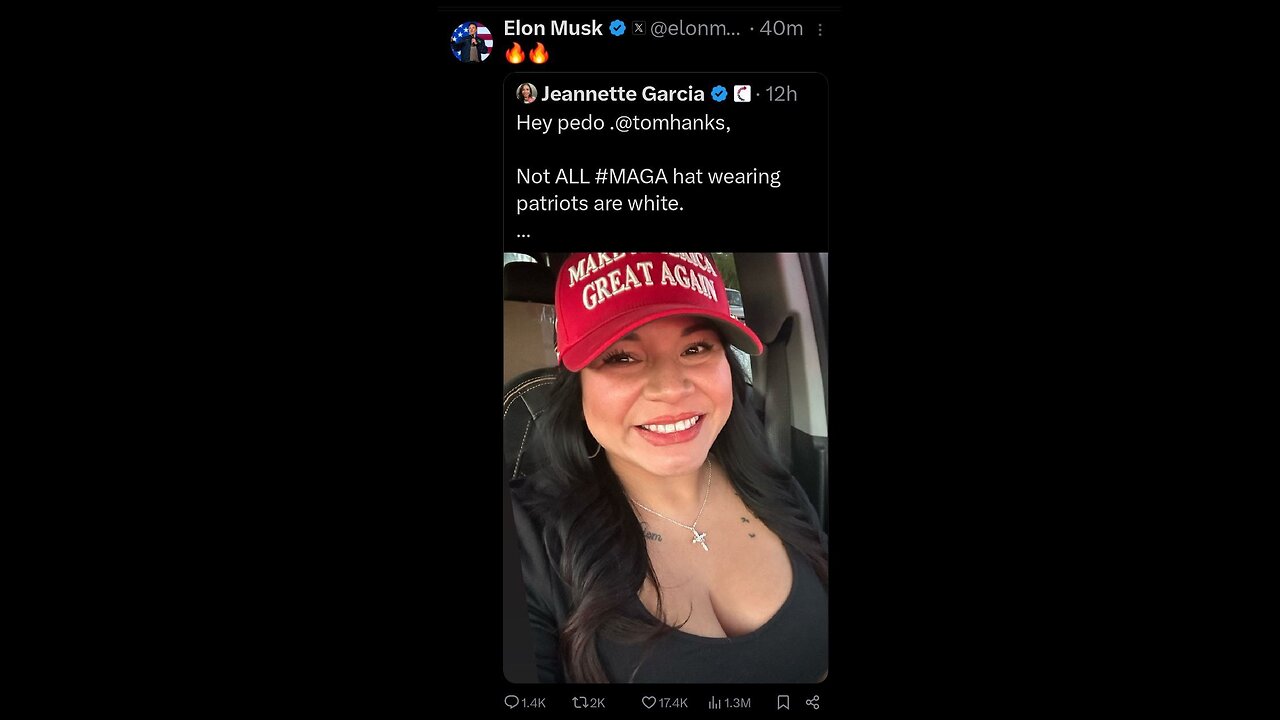Repost the post using the retweet icon
The height and width of the screenshot is (720, 1280).
[579, 703]
